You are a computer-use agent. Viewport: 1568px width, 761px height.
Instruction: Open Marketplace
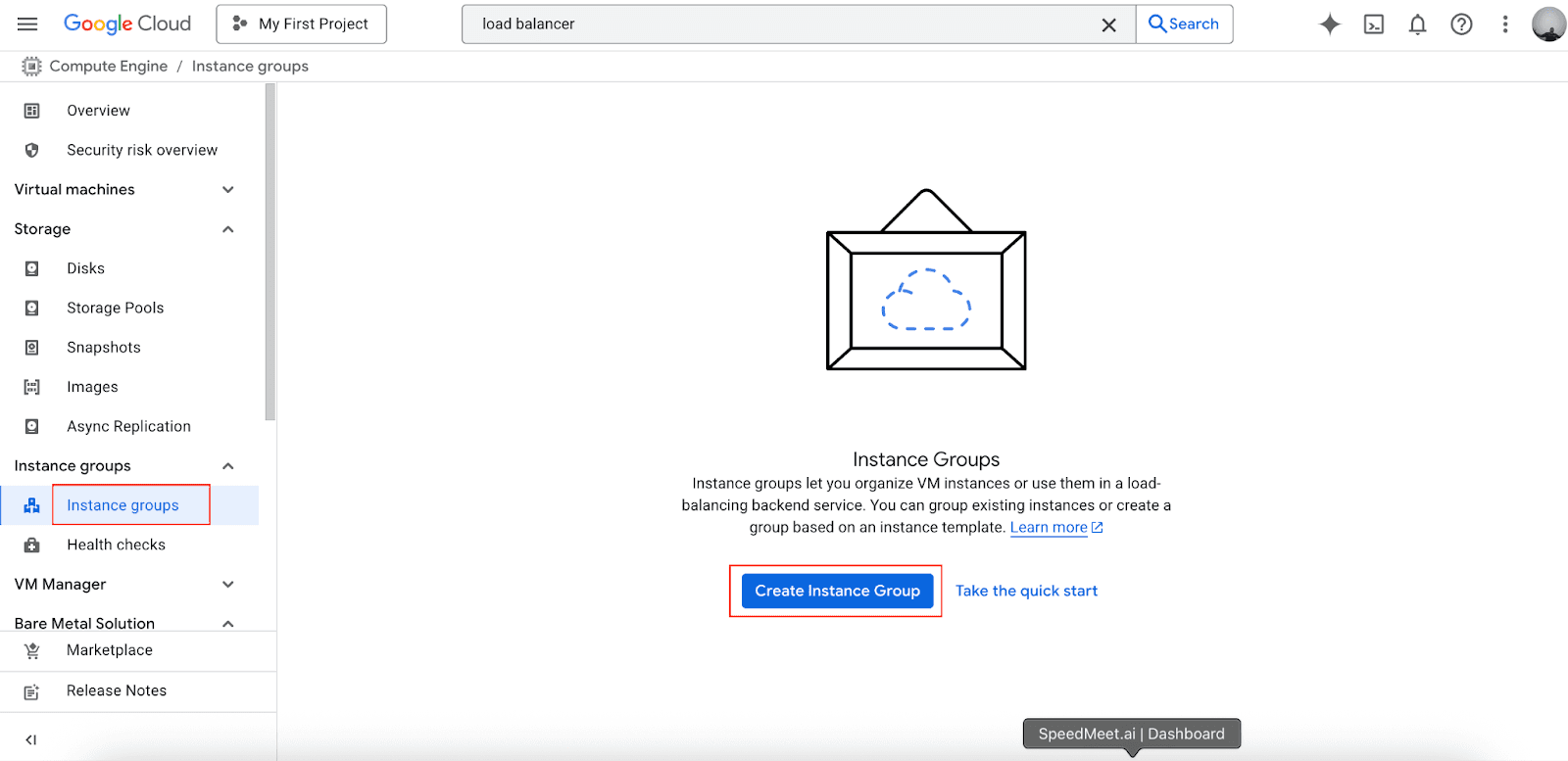coord(110,650)
